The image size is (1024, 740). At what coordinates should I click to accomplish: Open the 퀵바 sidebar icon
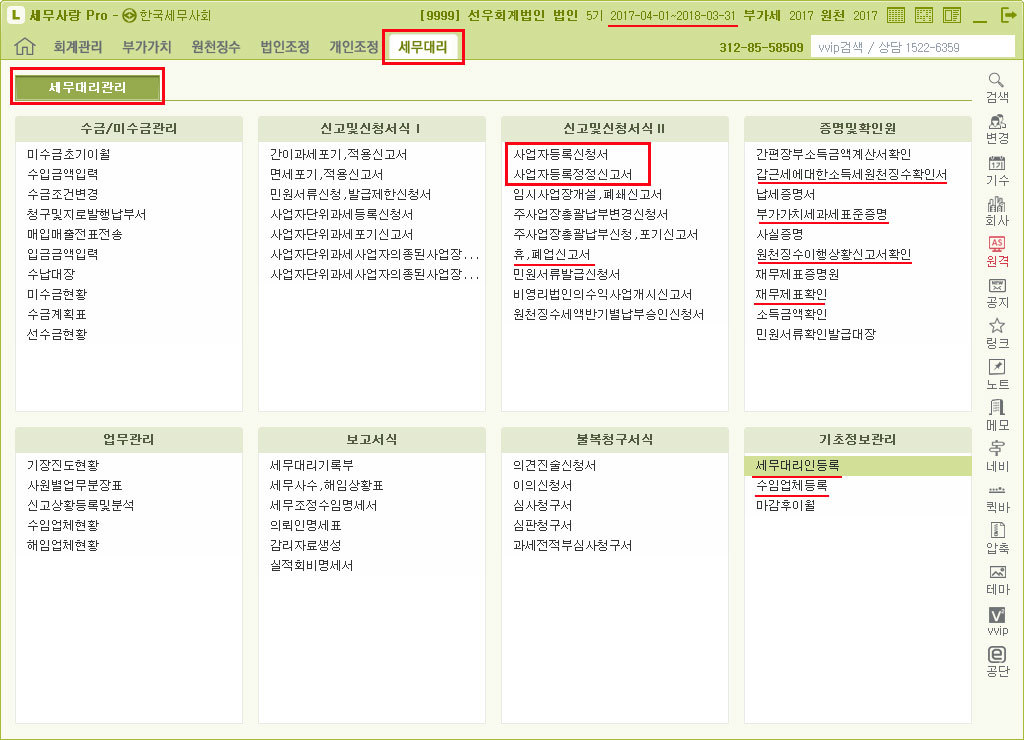(997, 498)
